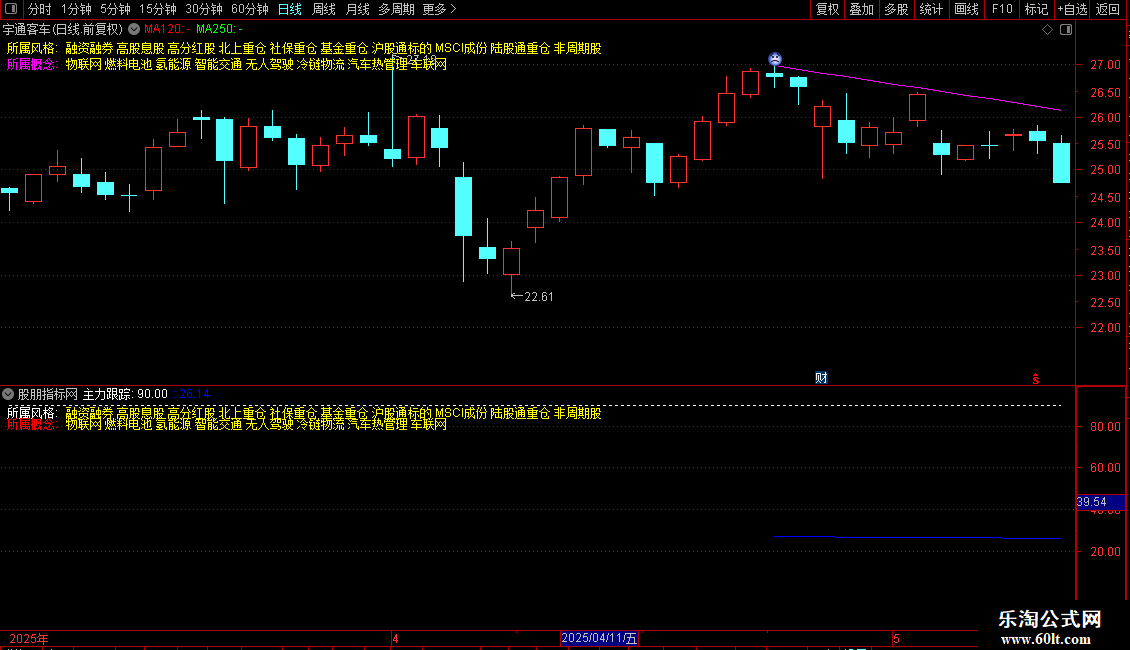Switch to 分时 view
This screenshot has height=650, width=1130.
tap(40, 9)
